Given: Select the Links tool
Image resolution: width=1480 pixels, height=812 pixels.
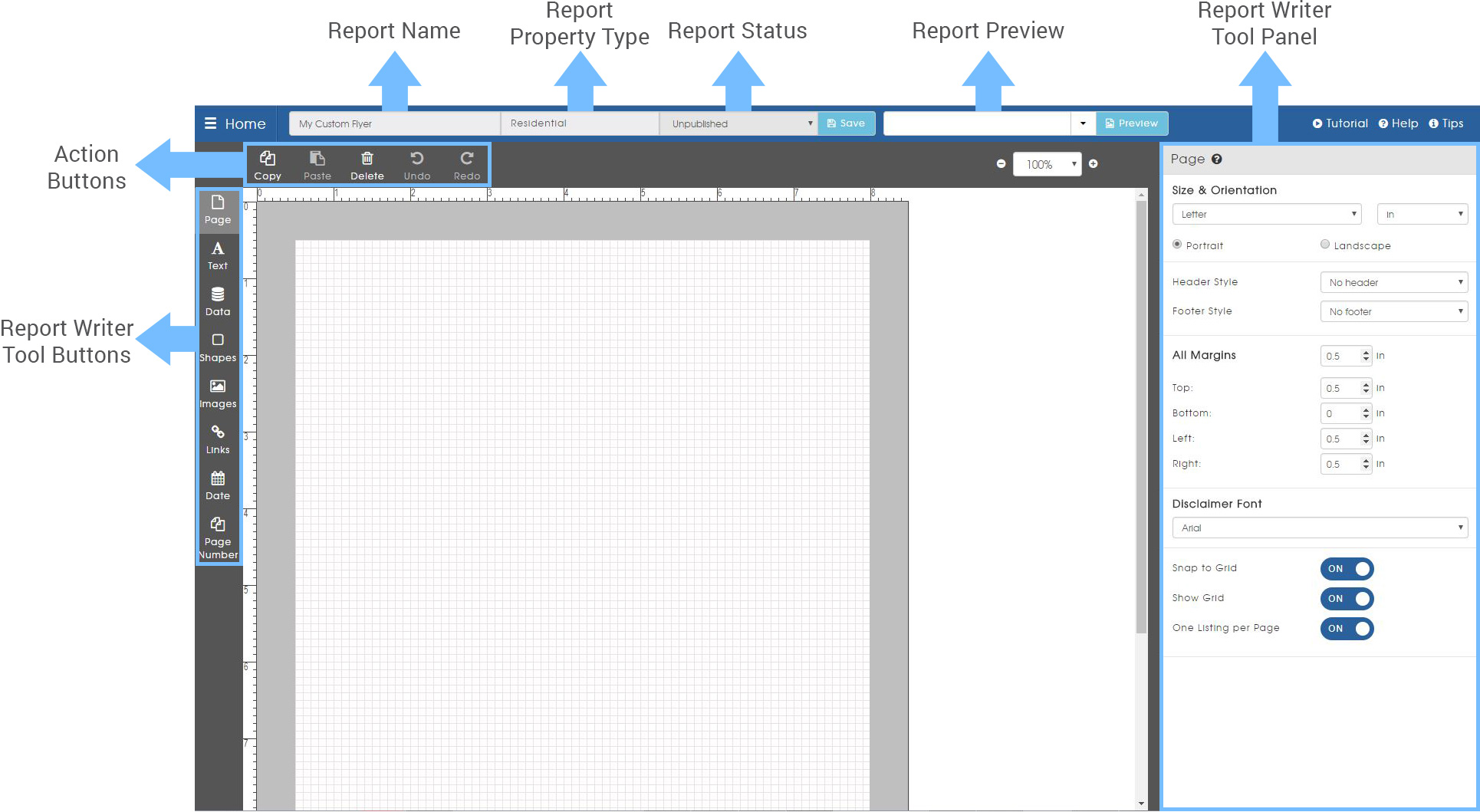Looking at the screenshot, I should (x=218, y=438).
